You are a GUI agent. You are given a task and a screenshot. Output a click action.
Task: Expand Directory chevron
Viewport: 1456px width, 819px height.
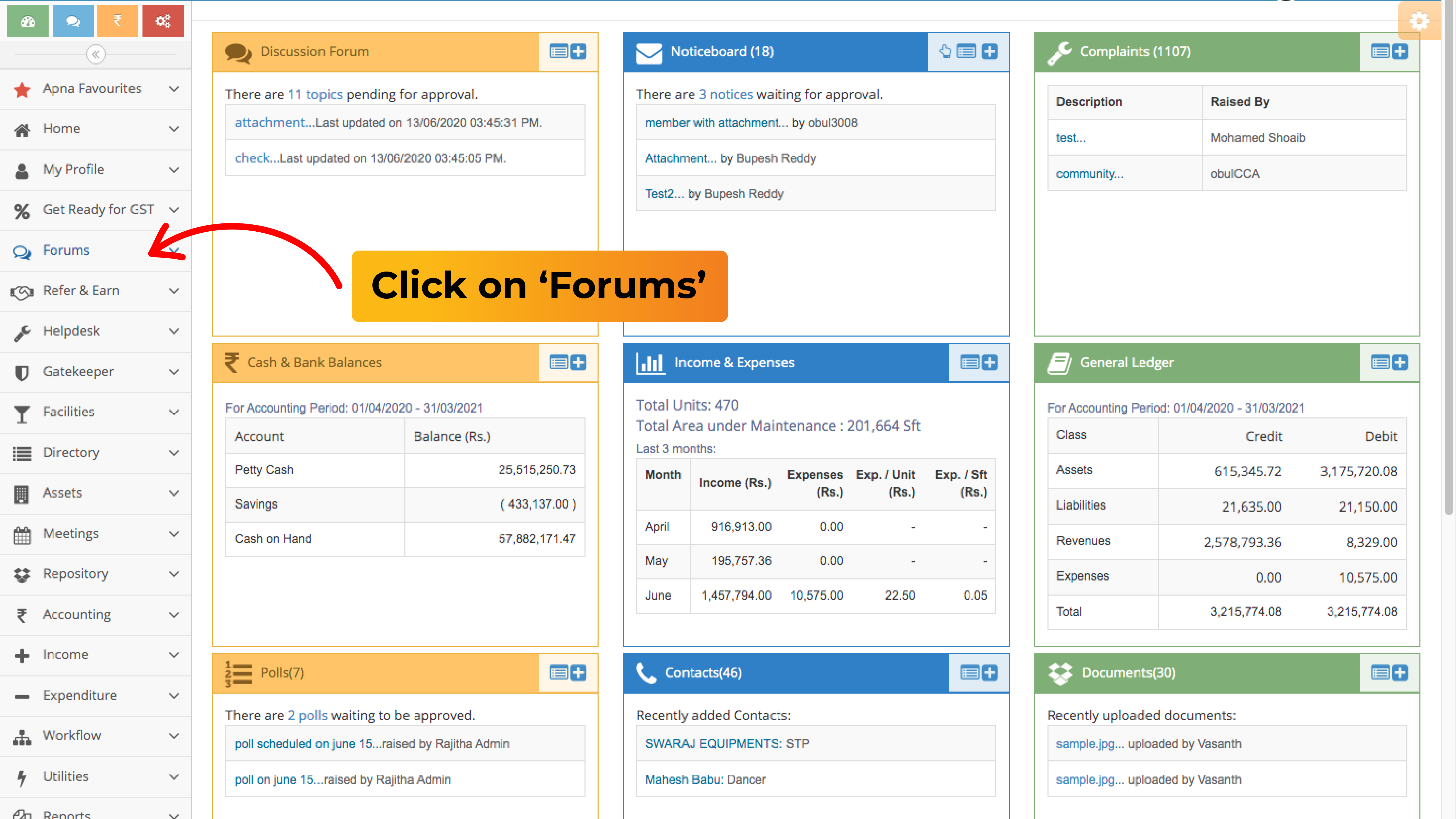point(174,452)
